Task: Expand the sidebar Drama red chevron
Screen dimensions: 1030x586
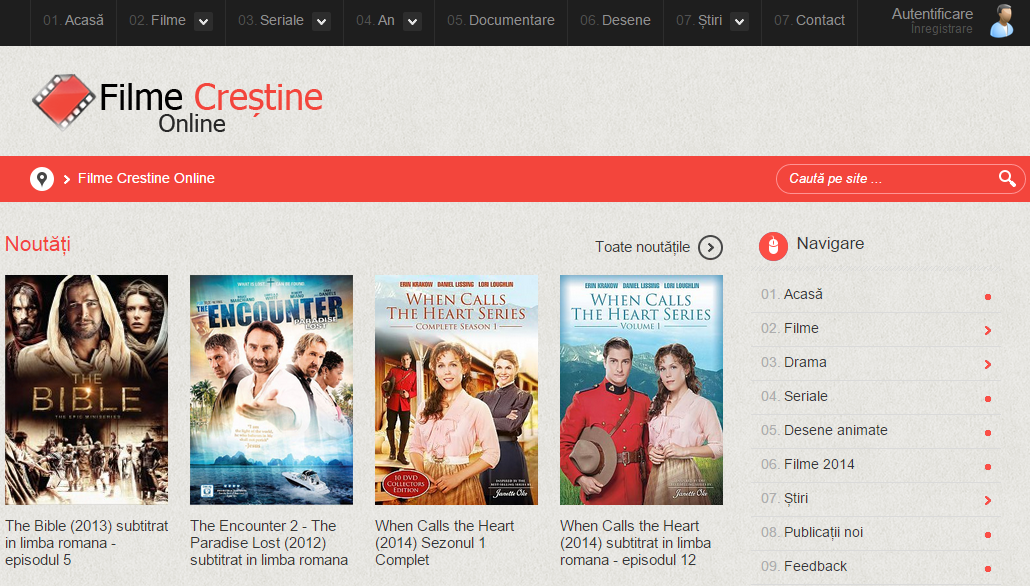Action: [x=987, y=365]
